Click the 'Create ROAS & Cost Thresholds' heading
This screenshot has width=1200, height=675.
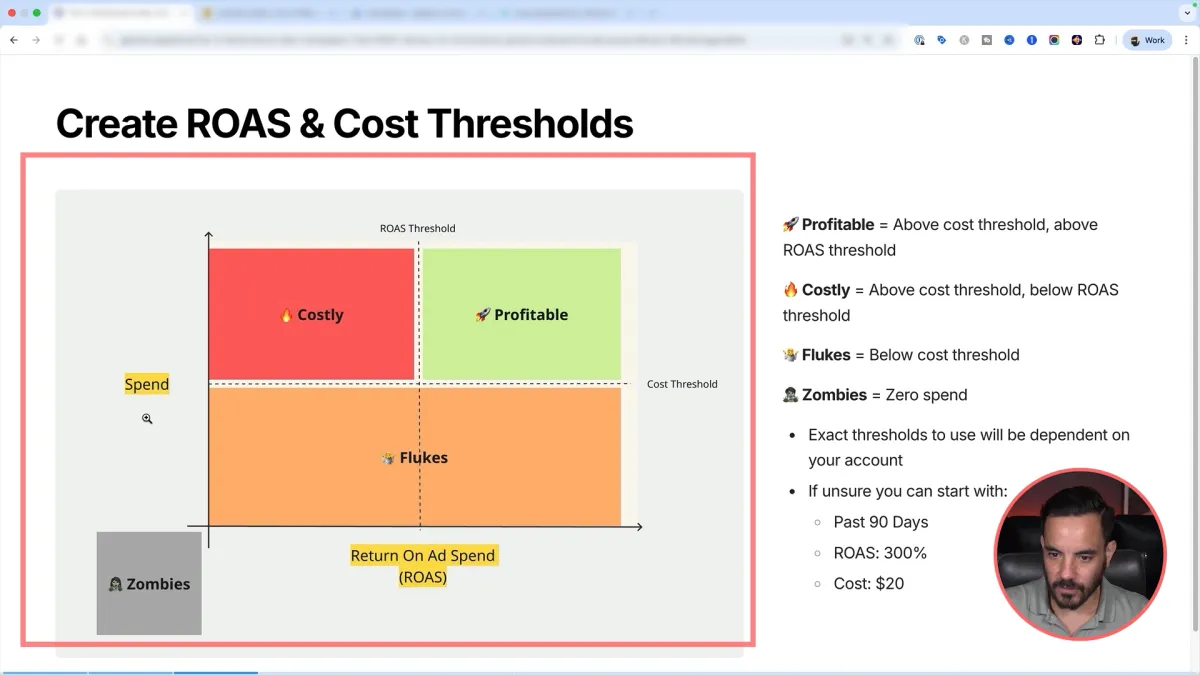tap(344, 124)
